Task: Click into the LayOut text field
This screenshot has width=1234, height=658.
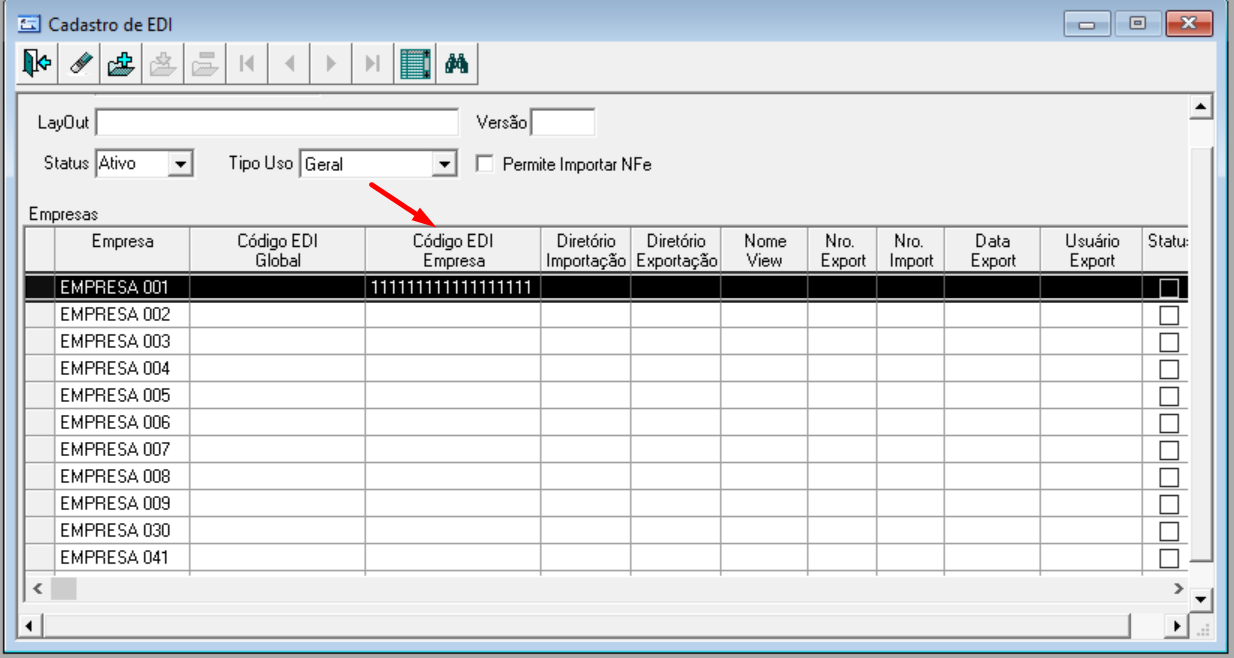Action: coord(276,123)
